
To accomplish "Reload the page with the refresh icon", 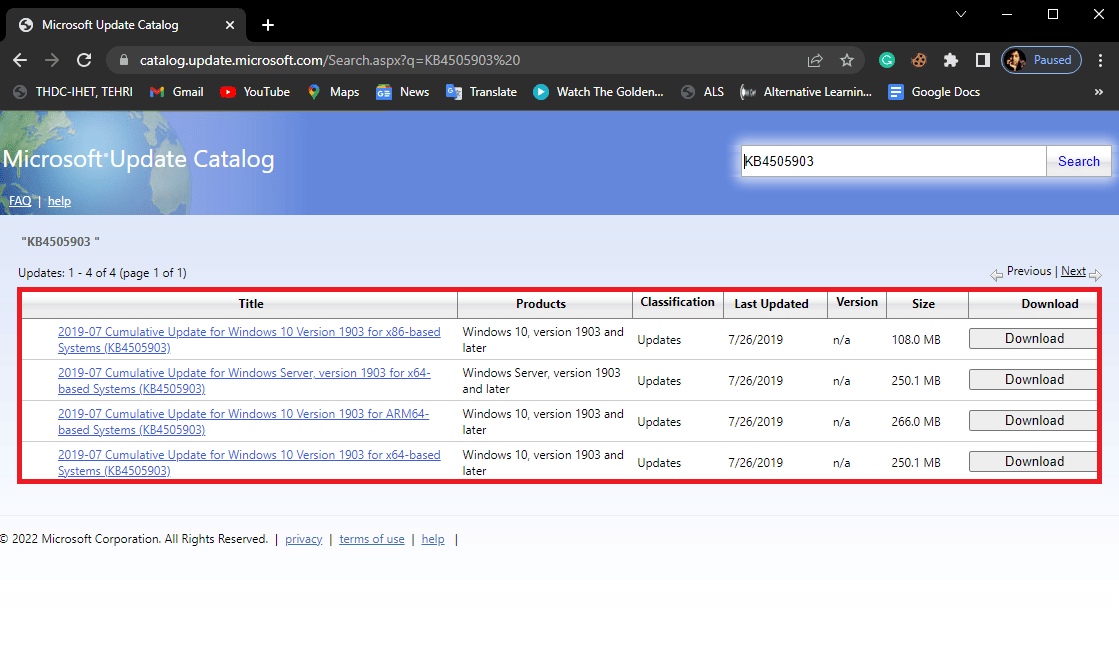I will pyautogui.click(x=84, y=60).
